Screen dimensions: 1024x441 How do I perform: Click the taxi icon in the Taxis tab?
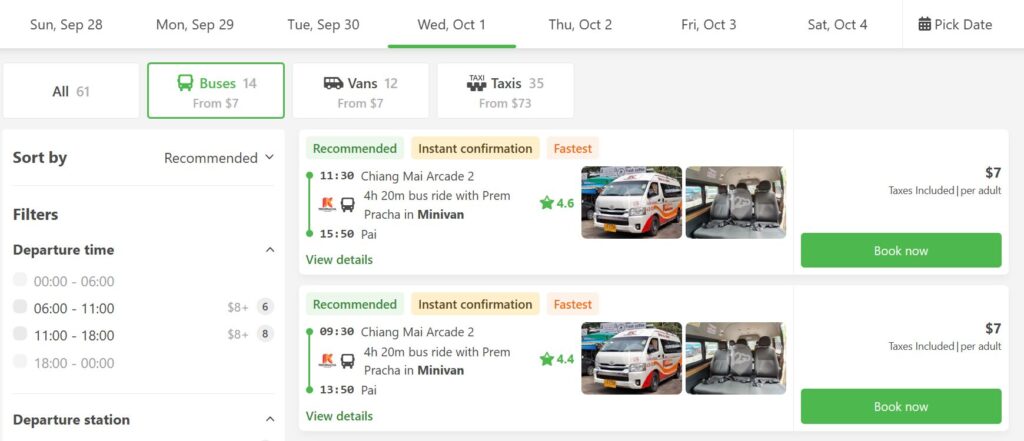pos(476,84)
